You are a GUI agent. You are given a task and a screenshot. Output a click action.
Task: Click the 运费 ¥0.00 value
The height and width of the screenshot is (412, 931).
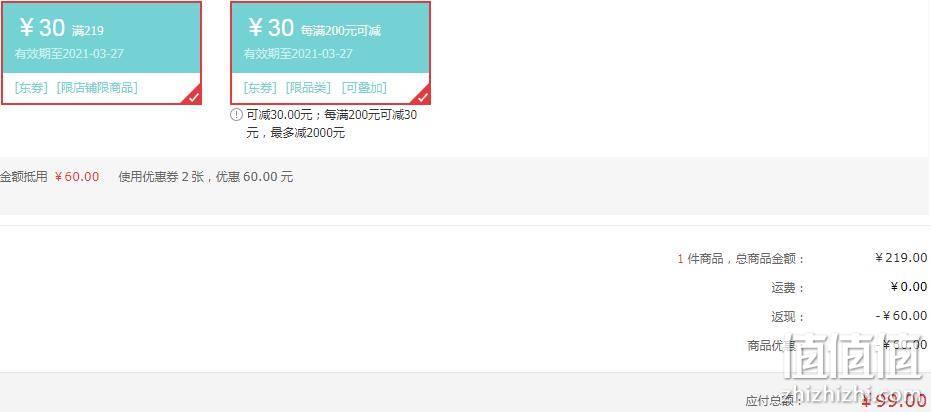pyautogui.click(x=908, y=287)
